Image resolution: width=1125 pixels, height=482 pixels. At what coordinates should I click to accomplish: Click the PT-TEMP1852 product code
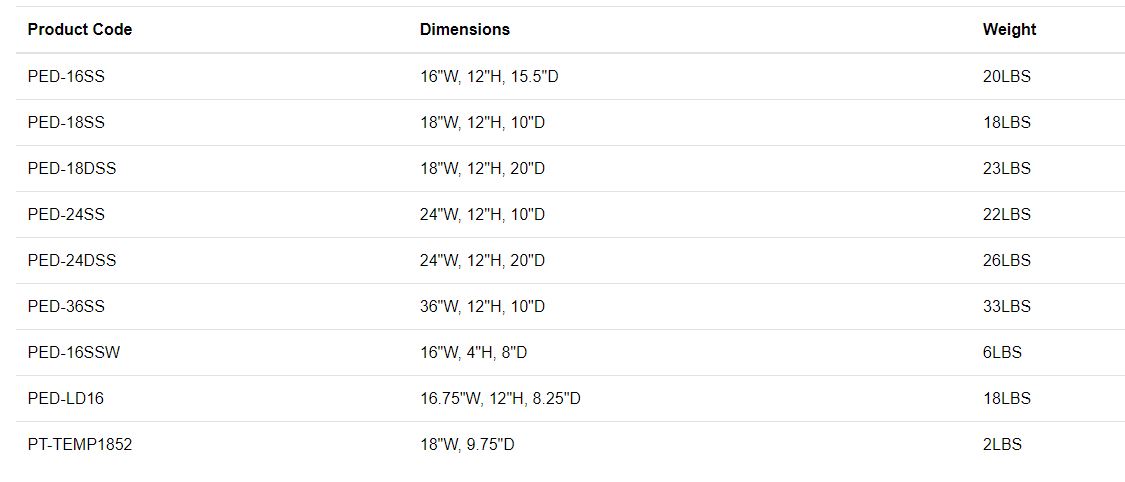point(80,444)
